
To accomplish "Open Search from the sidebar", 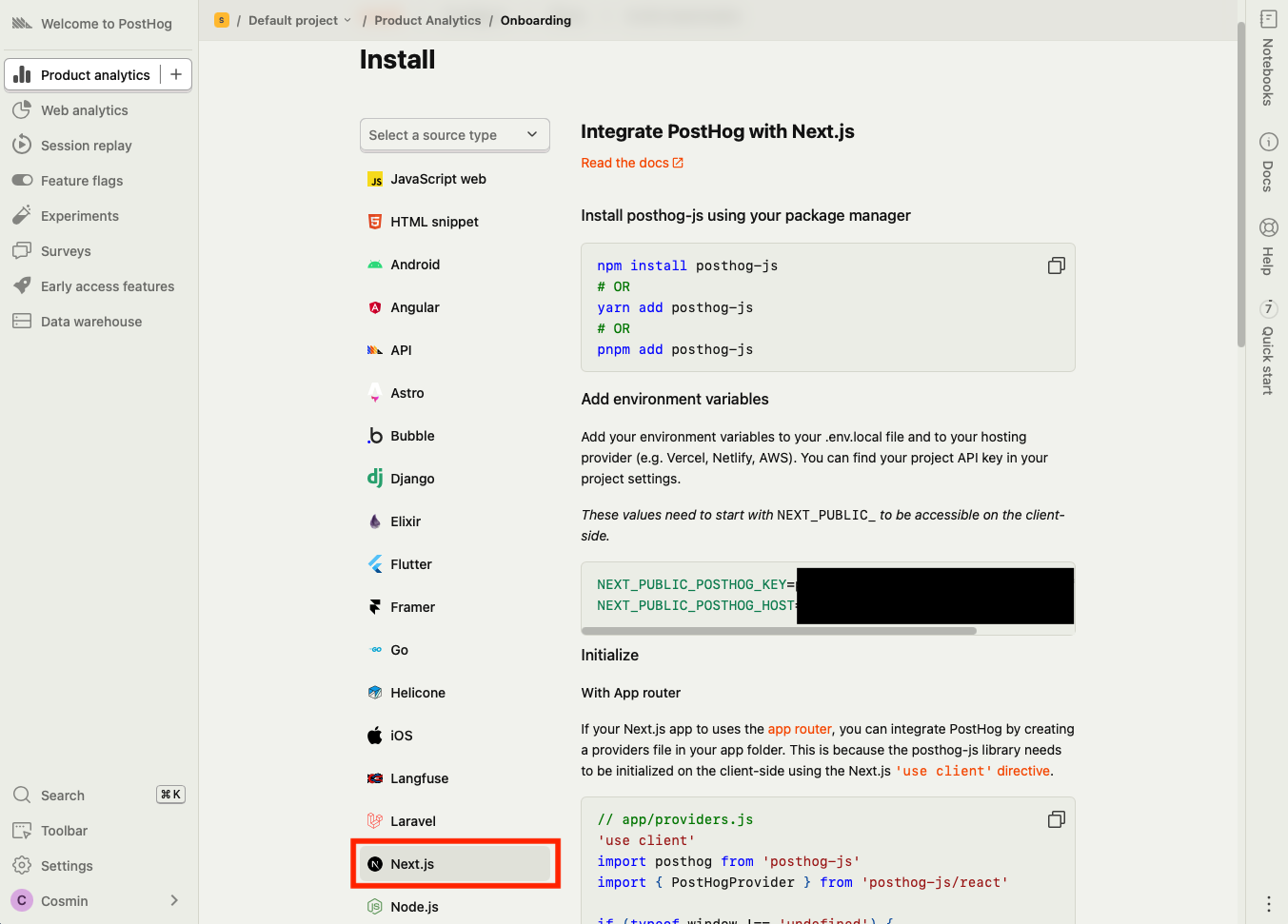I will (99, 796).
